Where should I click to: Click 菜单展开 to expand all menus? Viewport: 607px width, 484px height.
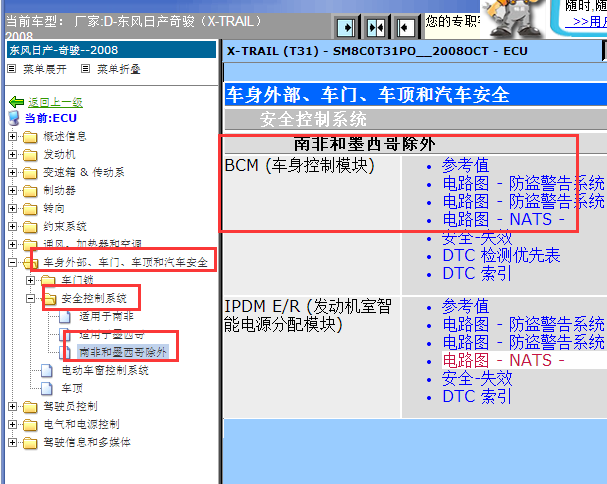[x=45, y=69]
